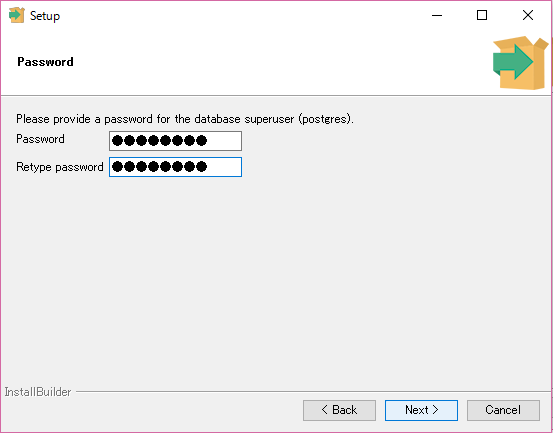Cancel the installation
The image size is (553, 433).
(x=503, y=410)
